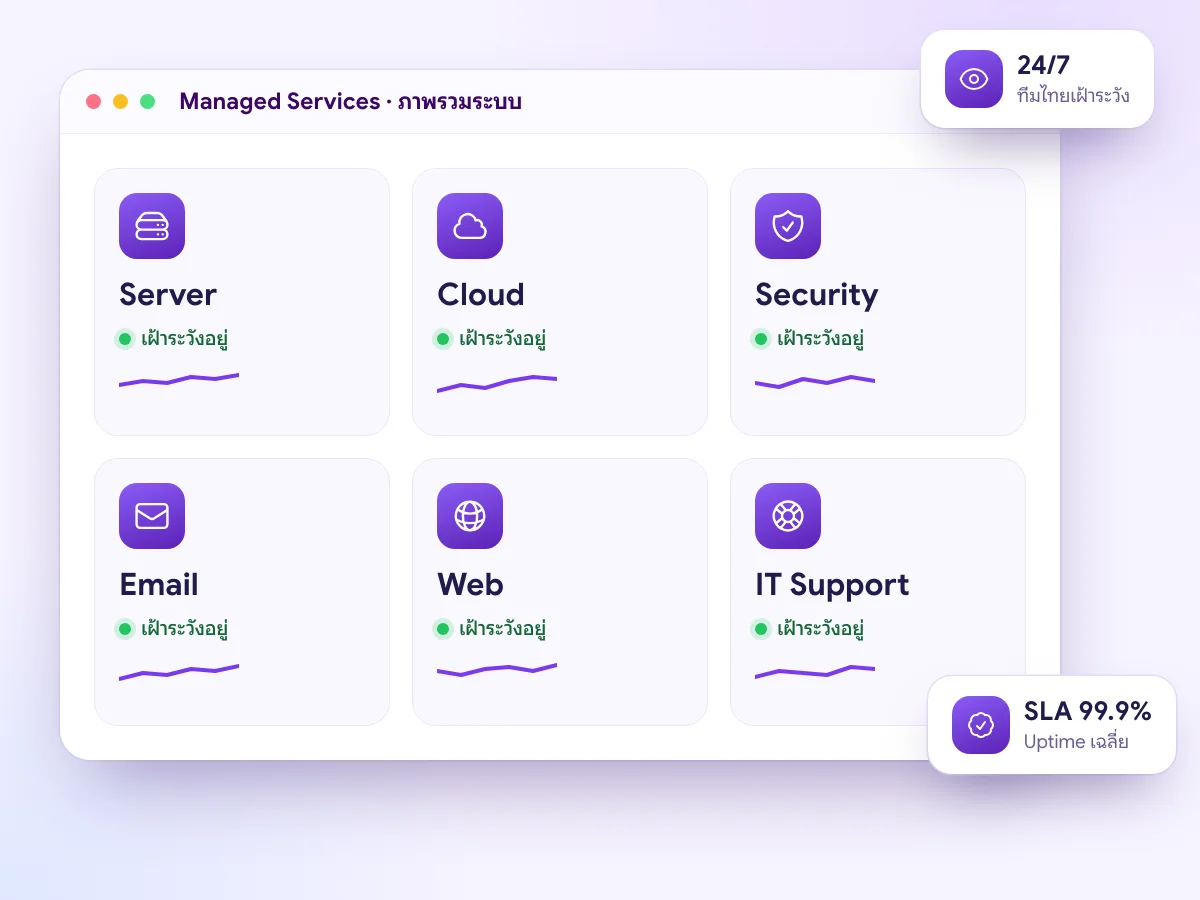Click the Server trend sparkline
This screenshot has height=900, width=1200.
coord(179,379)
